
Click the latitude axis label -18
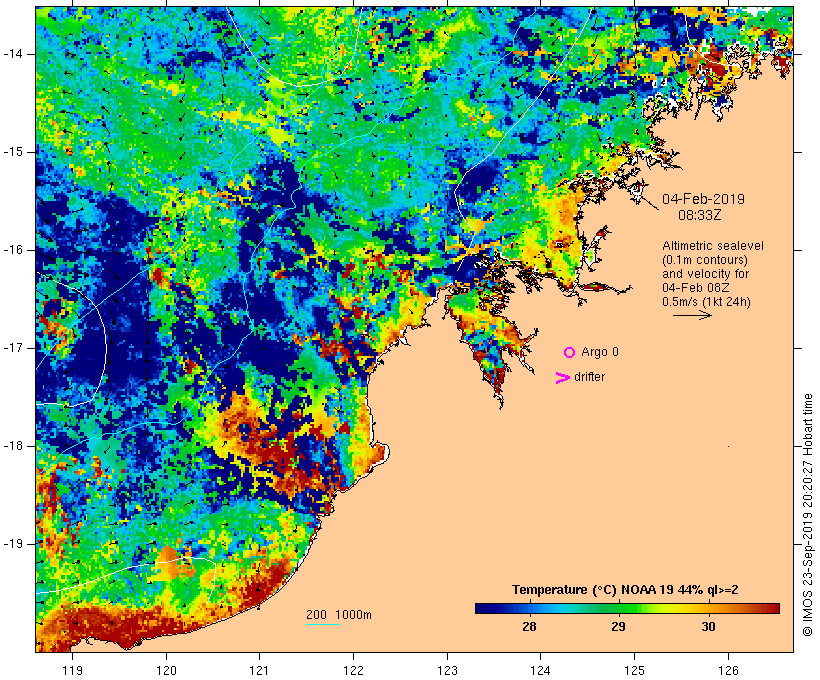click(x=12, y=446)
